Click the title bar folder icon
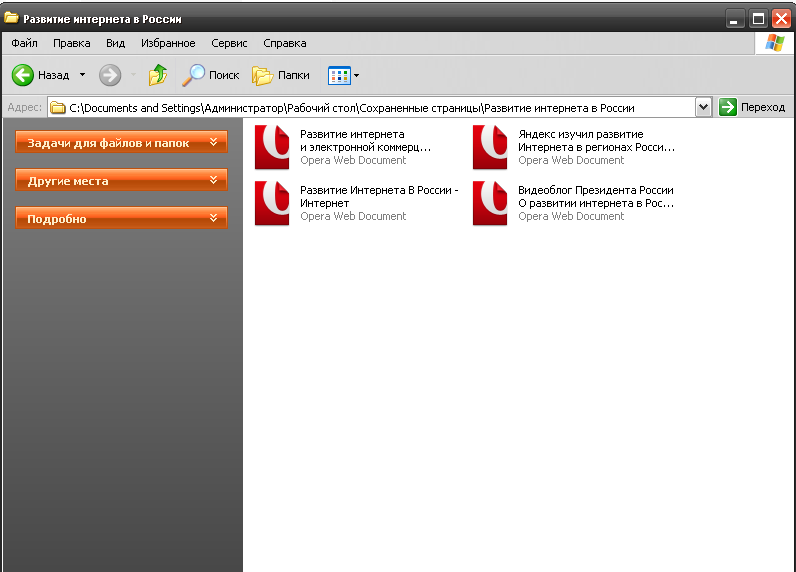 (x=11, y=18)
